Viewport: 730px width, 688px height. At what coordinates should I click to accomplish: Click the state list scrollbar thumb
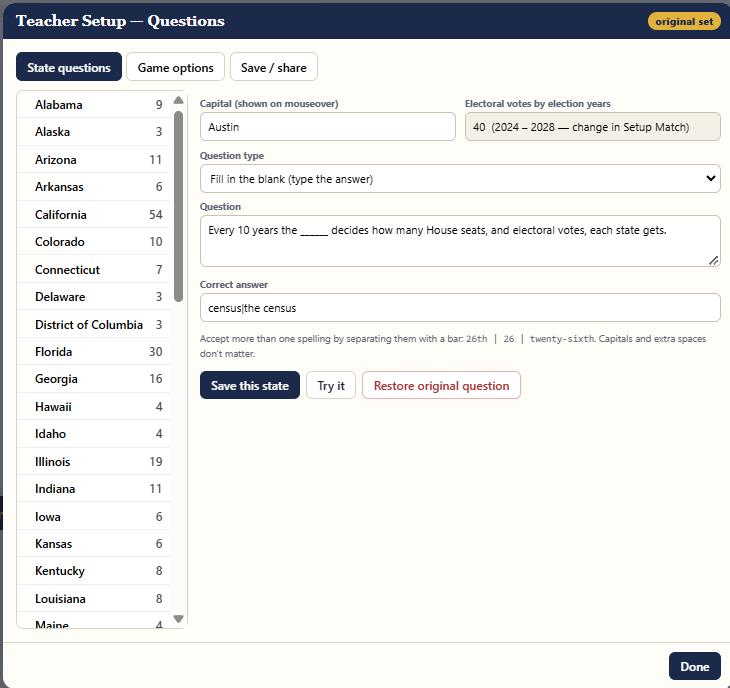178,206
